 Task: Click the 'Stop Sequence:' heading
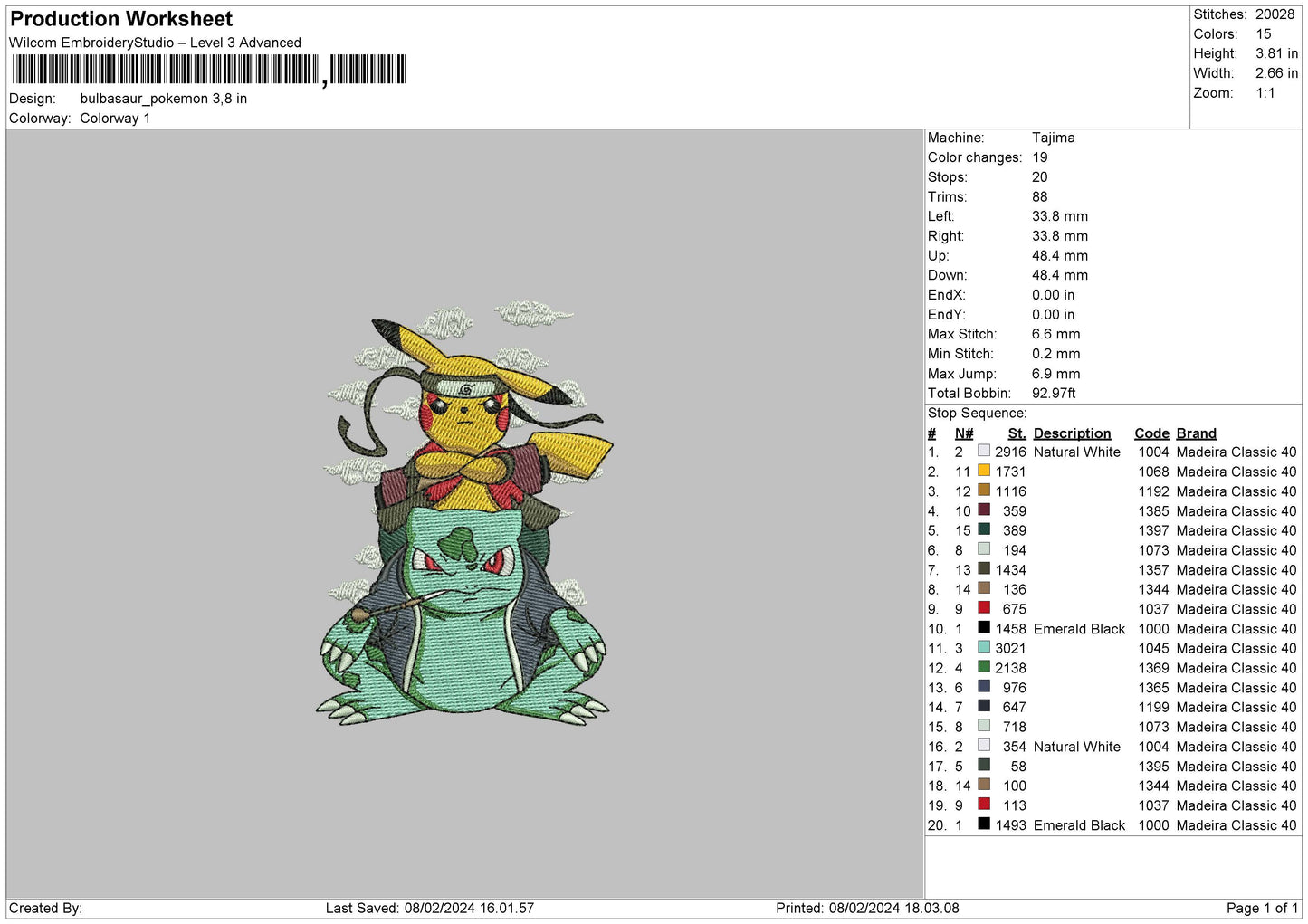978,413
